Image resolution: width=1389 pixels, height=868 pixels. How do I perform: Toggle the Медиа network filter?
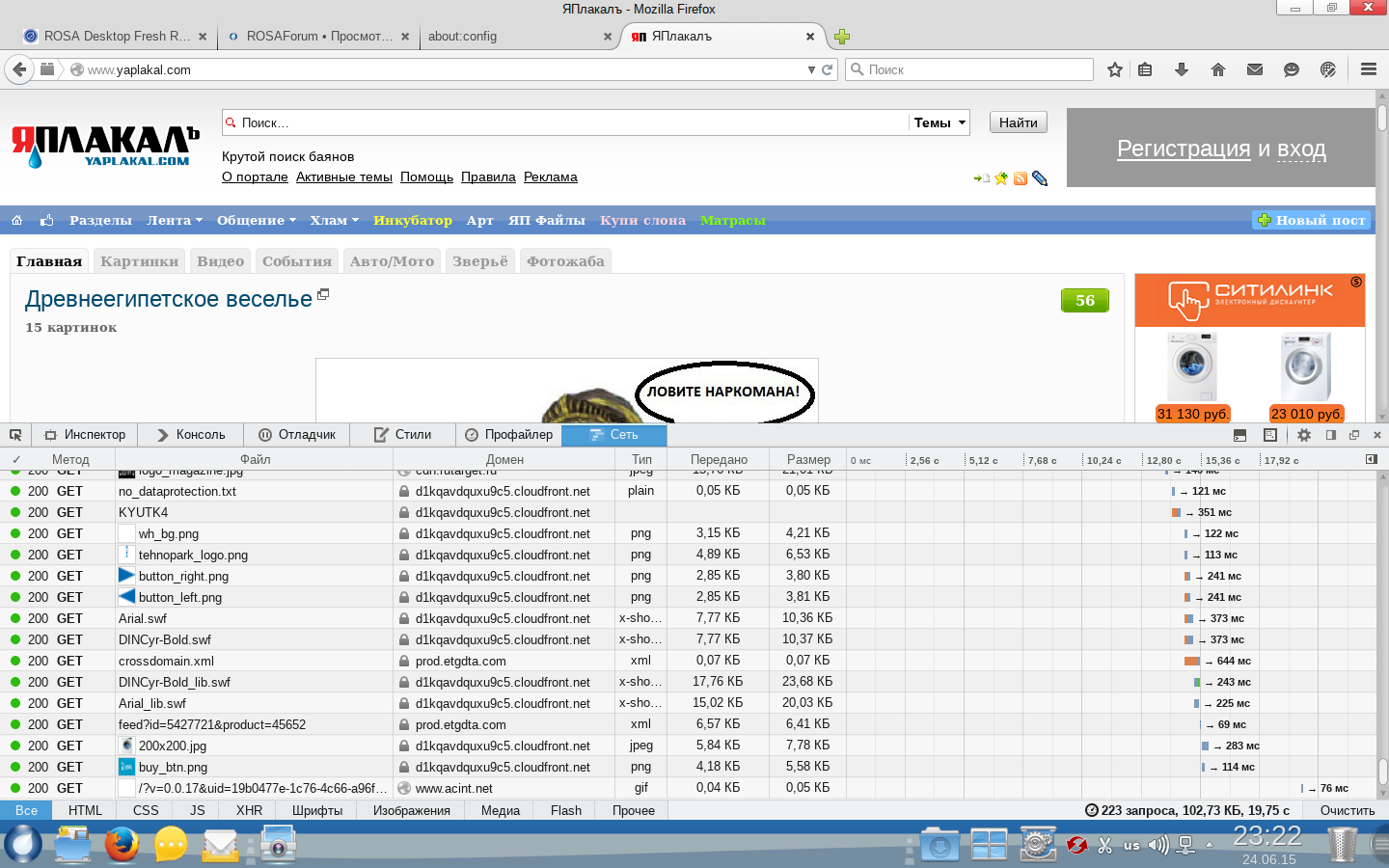click(x=501, y=810)
